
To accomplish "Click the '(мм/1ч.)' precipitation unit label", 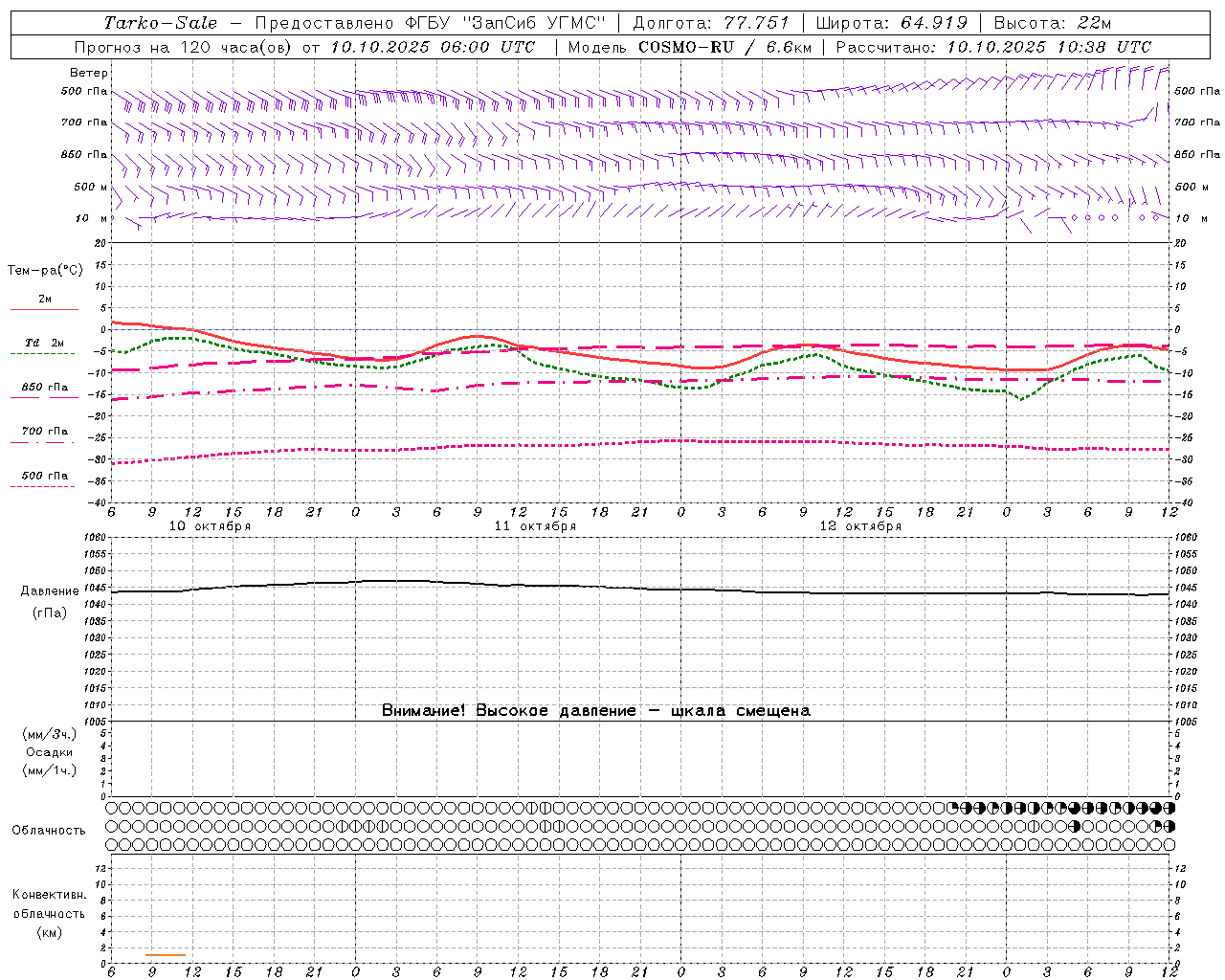I will point(50,770).
